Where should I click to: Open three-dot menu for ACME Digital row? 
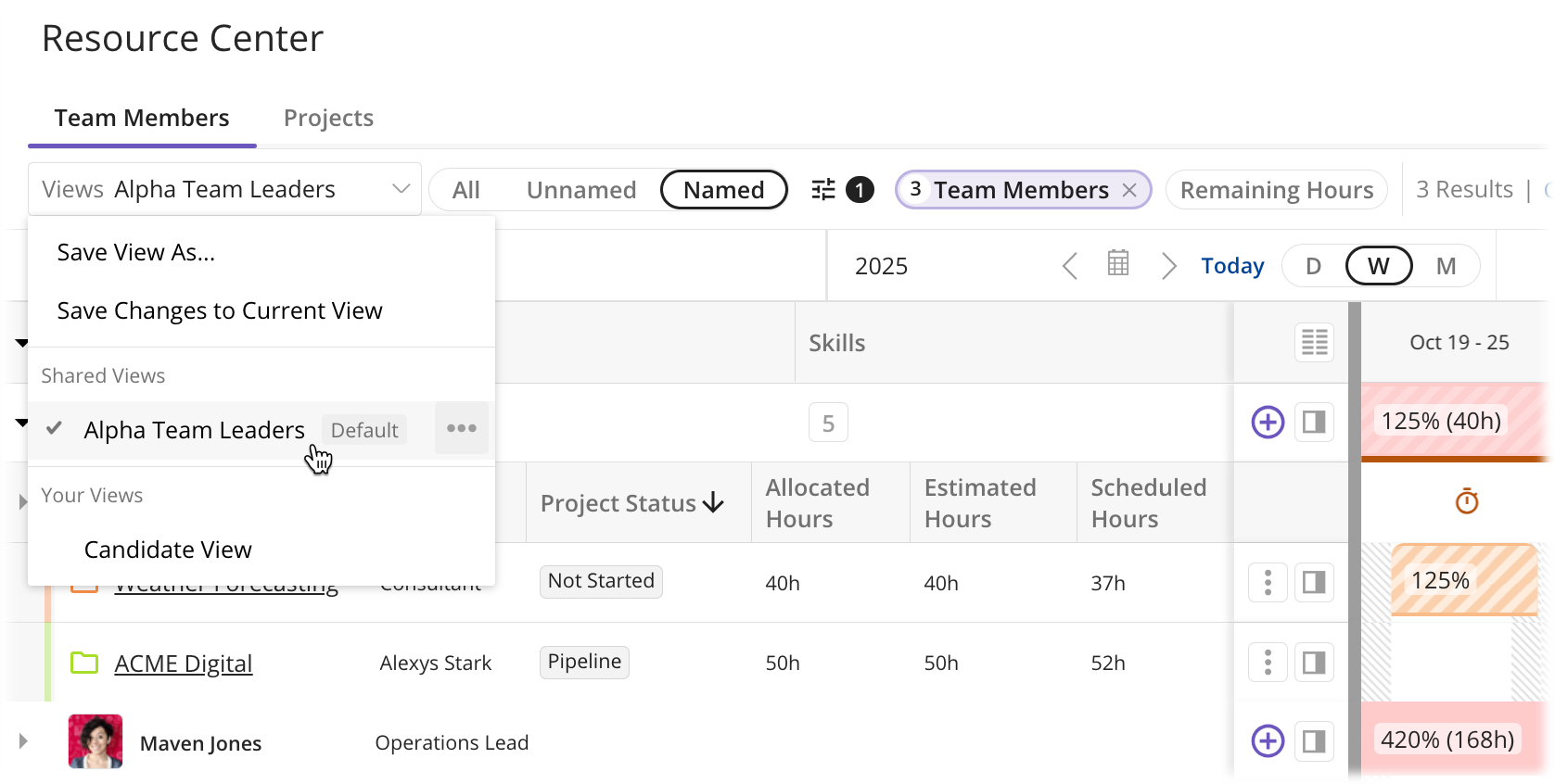pos(1268,663)
